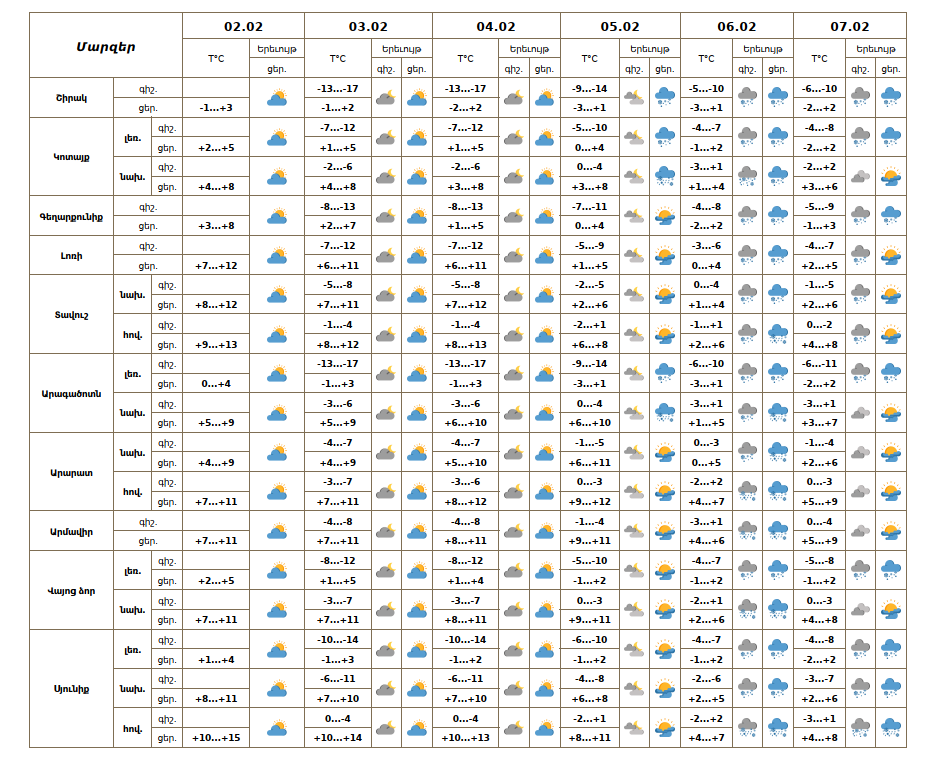Click Lori's daytime sun-cloud icon for 05.02
The width and height of the screenshot is (930, 762).
[664, 256]
